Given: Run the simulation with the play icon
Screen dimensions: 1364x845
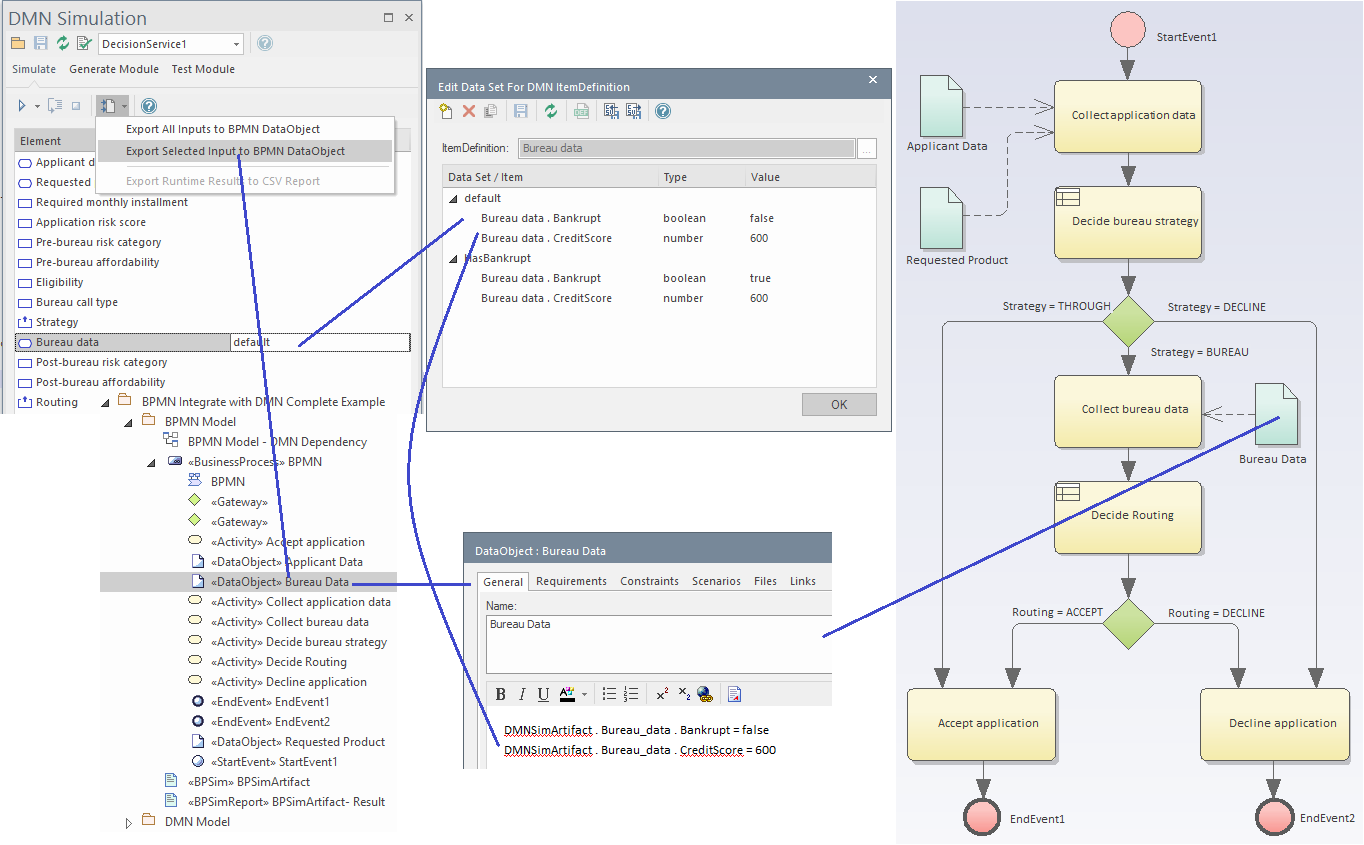Looking at the screenshot, I should pos(24,105).
